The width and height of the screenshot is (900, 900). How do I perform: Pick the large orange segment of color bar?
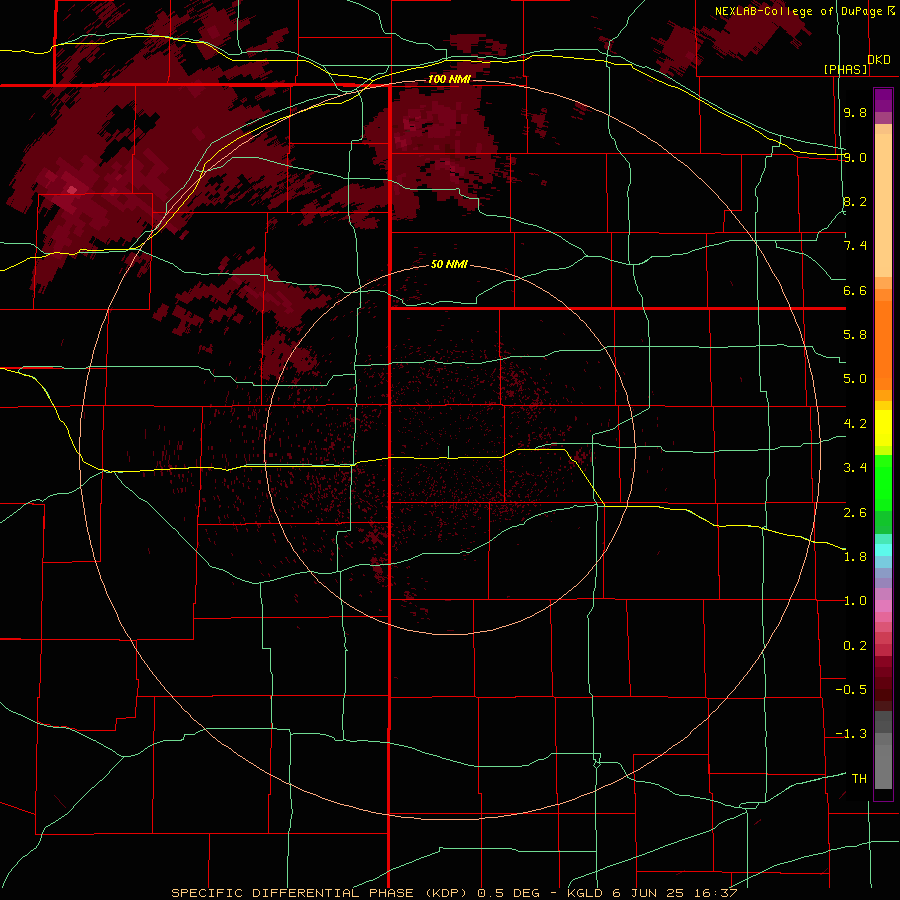[x=883, y=346]
